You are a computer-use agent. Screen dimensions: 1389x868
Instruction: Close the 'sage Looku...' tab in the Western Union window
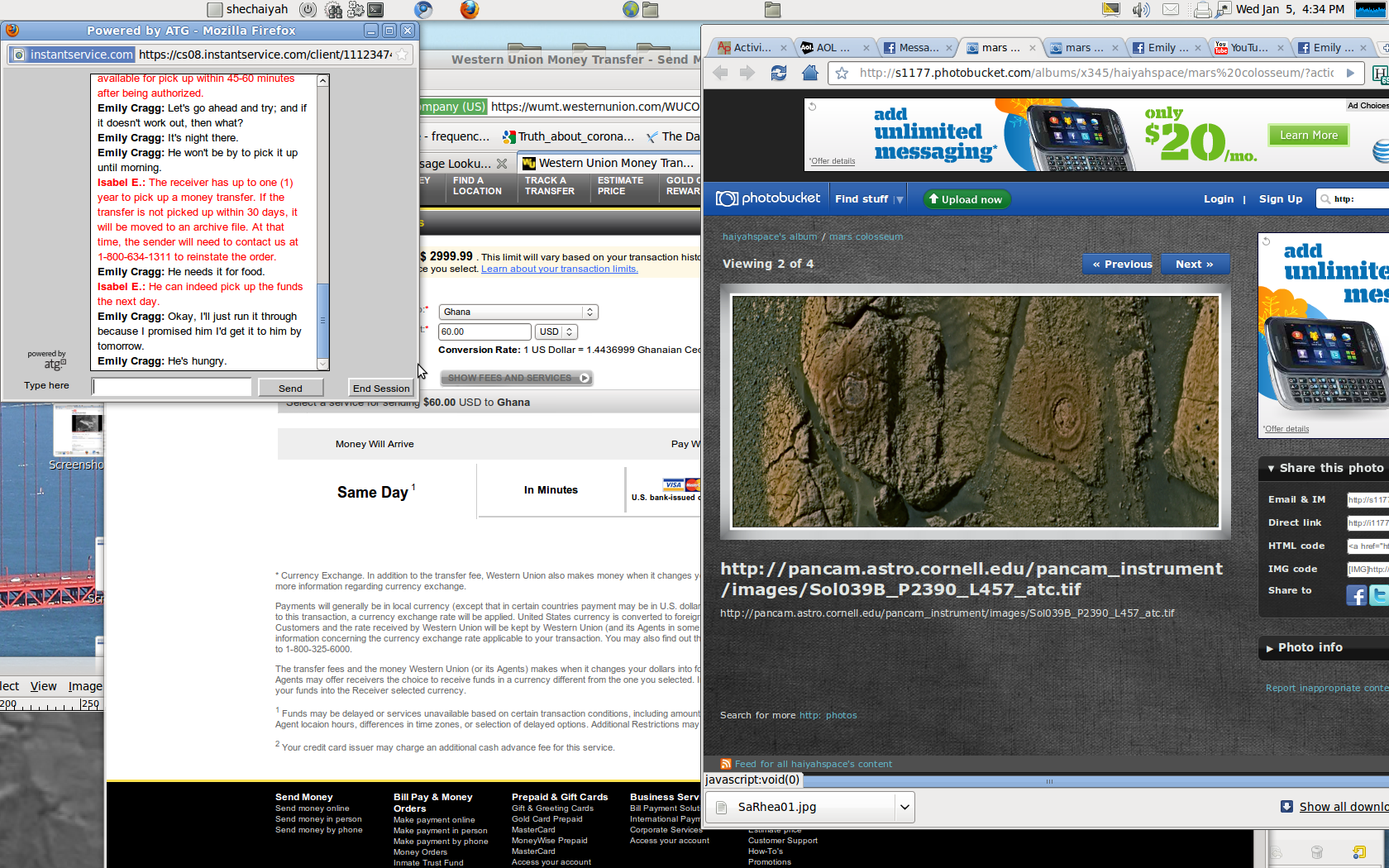tap(502, 164)
